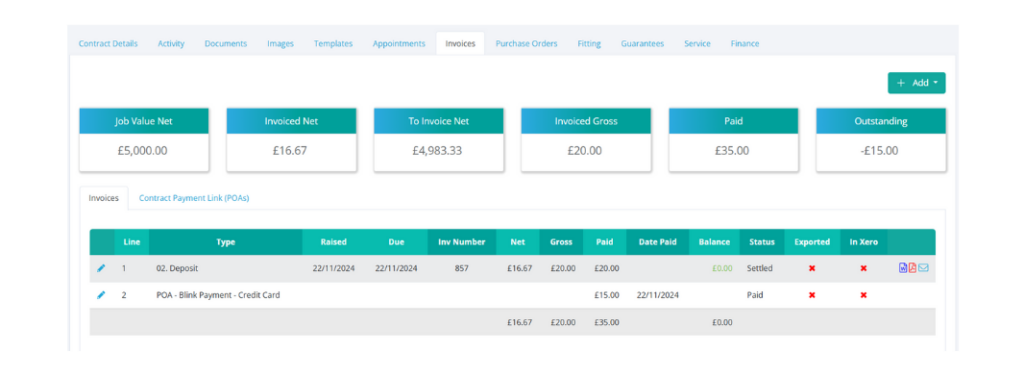
Task: Click invoice number 857
Action: (x=462, y=268)
